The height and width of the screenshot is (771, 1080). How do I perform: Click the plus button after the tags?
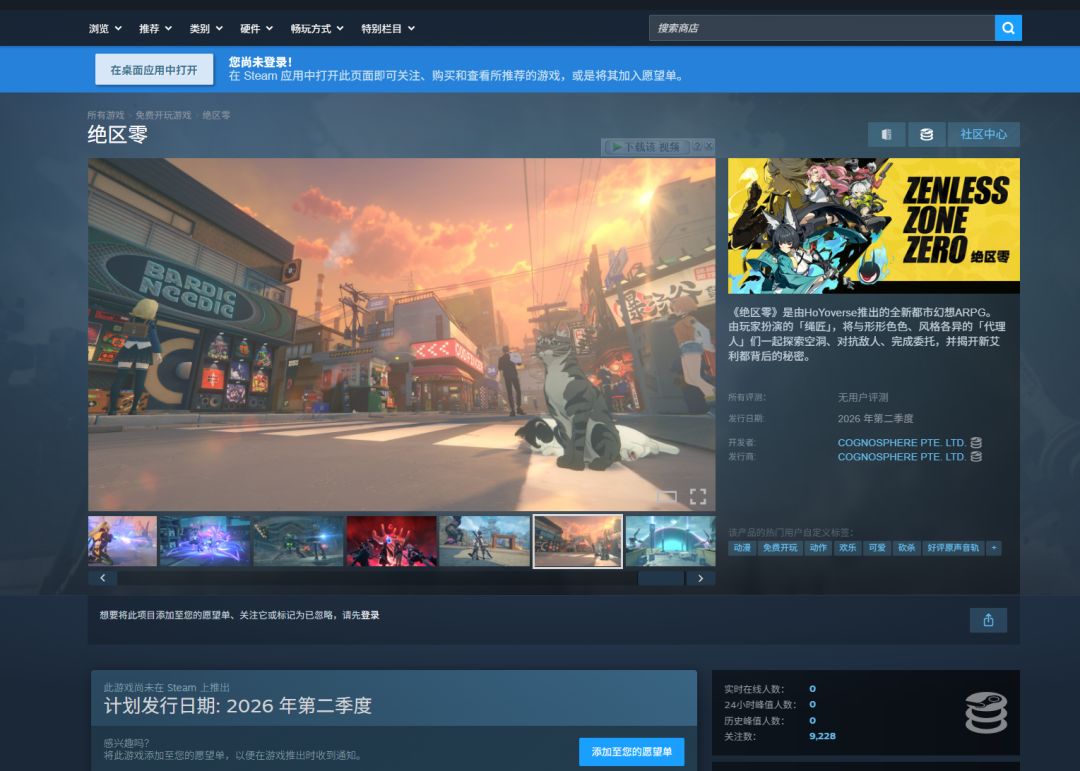pos(993,548)
